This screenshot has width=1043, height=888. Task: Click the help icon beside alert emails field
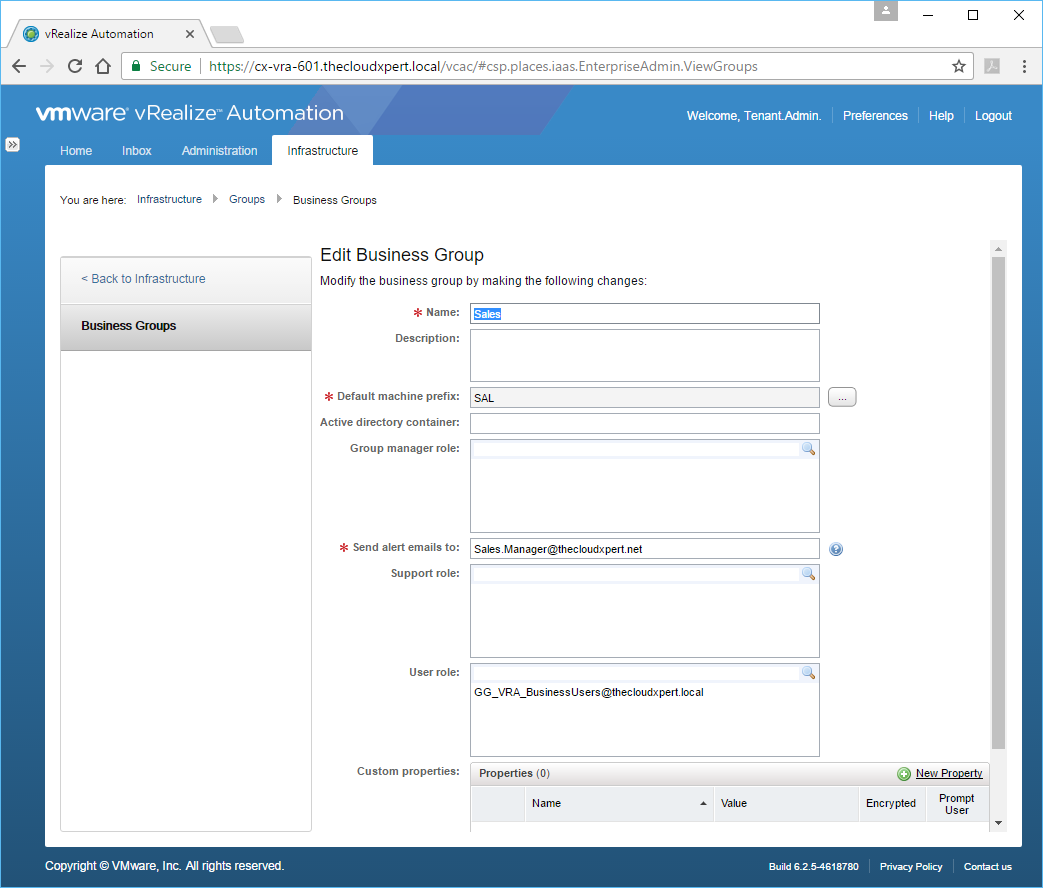tap(836, 549)
